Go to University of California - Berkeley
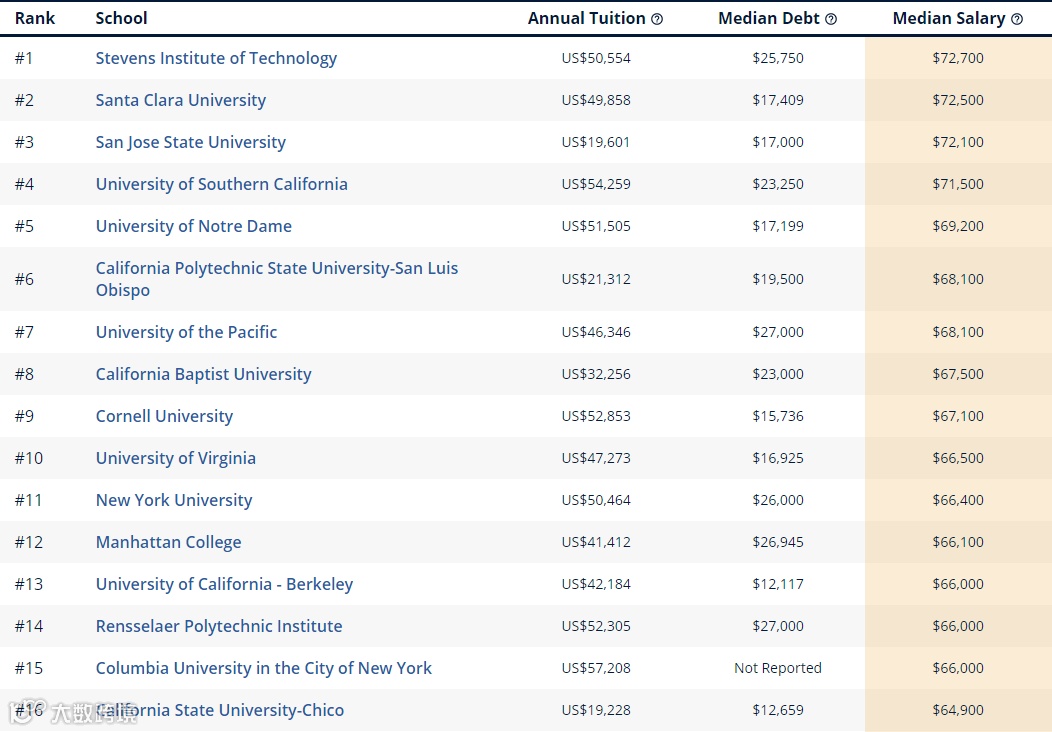 click(224, 584)
